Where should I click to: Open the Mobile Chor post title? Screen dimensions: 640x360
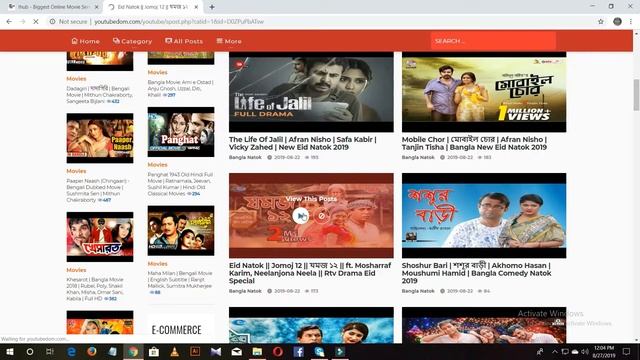pyautogui.click(x=474, y=143)
